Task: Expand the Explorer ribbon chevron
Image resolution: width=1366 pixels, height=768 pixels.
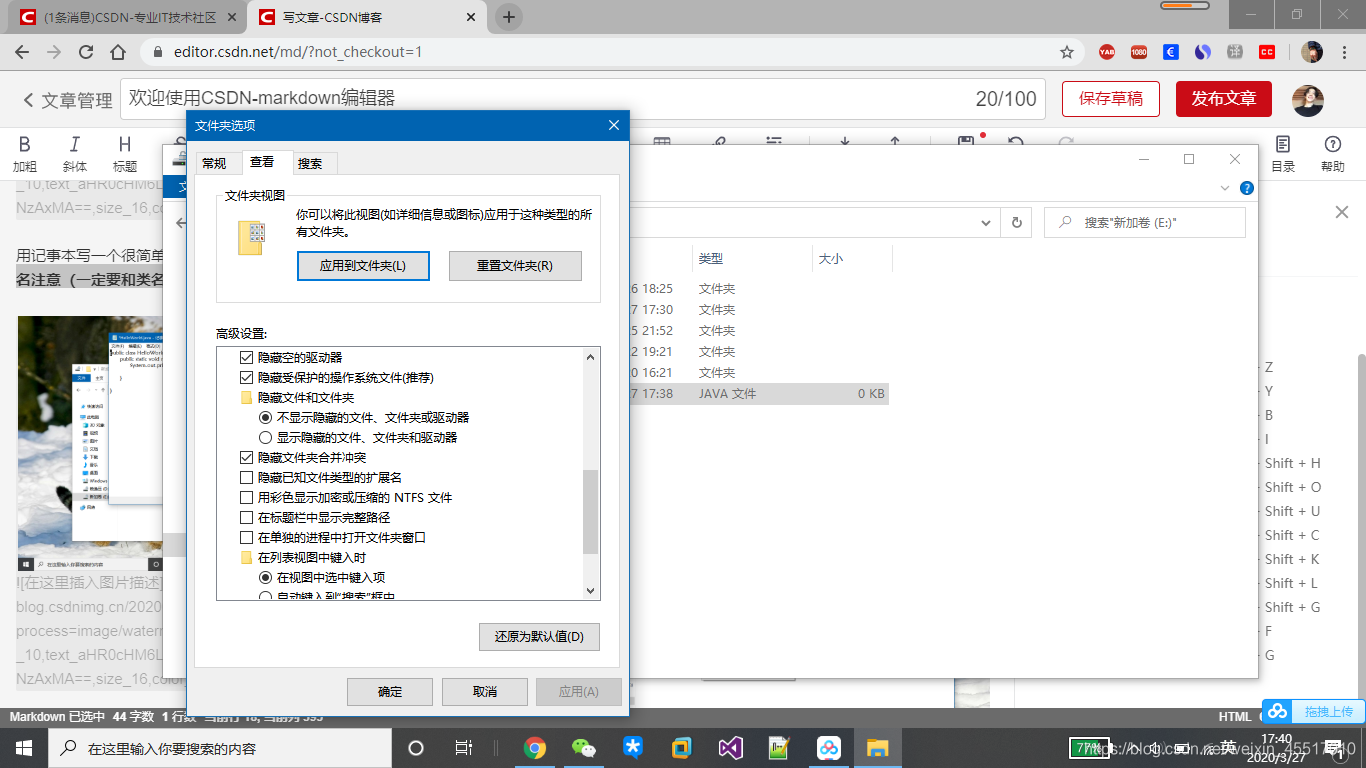Action: (1226, 188)
